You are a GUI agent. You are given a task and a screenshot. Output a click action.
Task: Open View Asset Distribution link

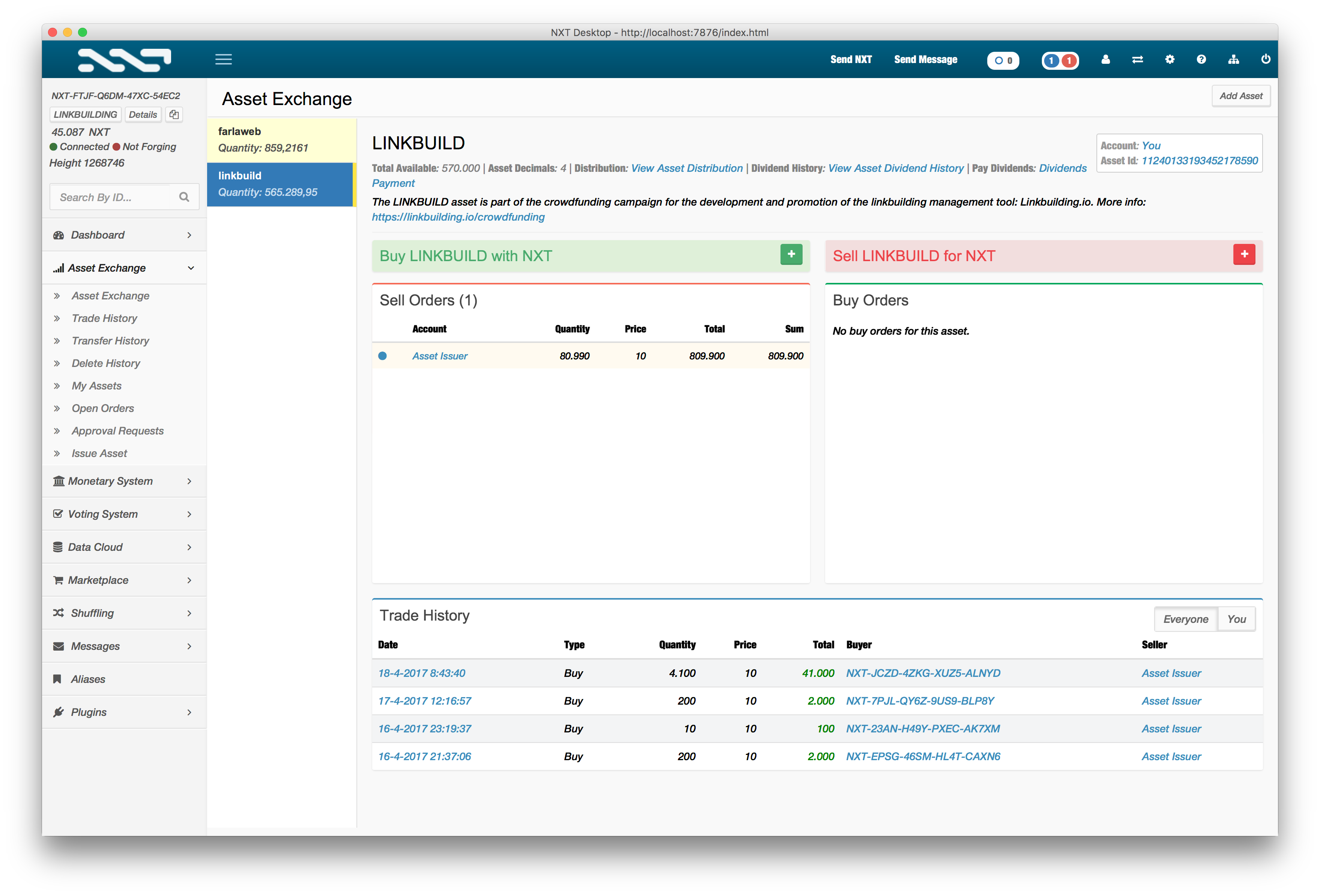(687, 168)
